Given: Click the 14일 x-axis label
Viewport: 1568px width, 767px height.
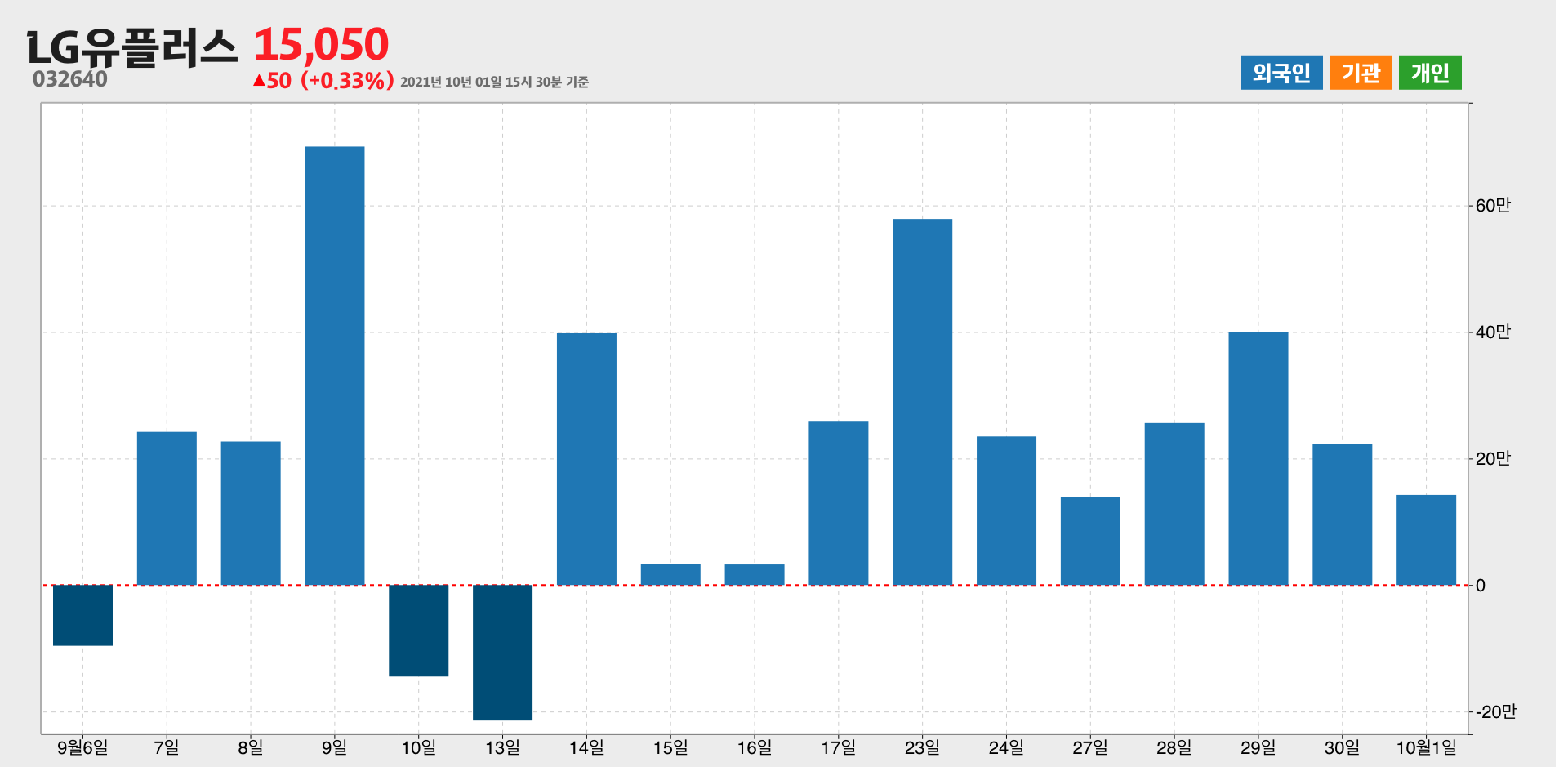Looking at the screenshot, I should click(x=586, y=747).
